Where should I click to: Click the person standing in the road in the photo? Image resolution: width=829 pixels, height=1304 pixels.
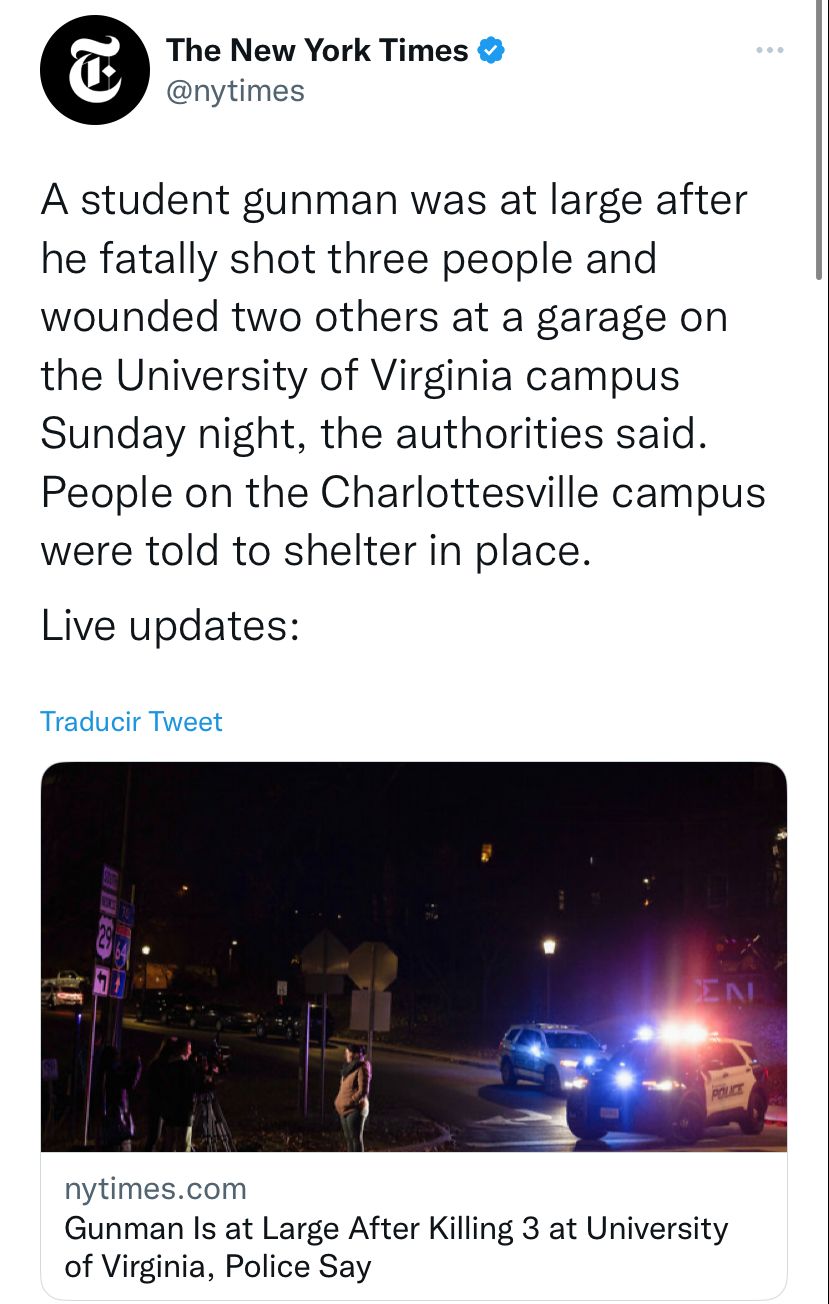point(352,1097)
